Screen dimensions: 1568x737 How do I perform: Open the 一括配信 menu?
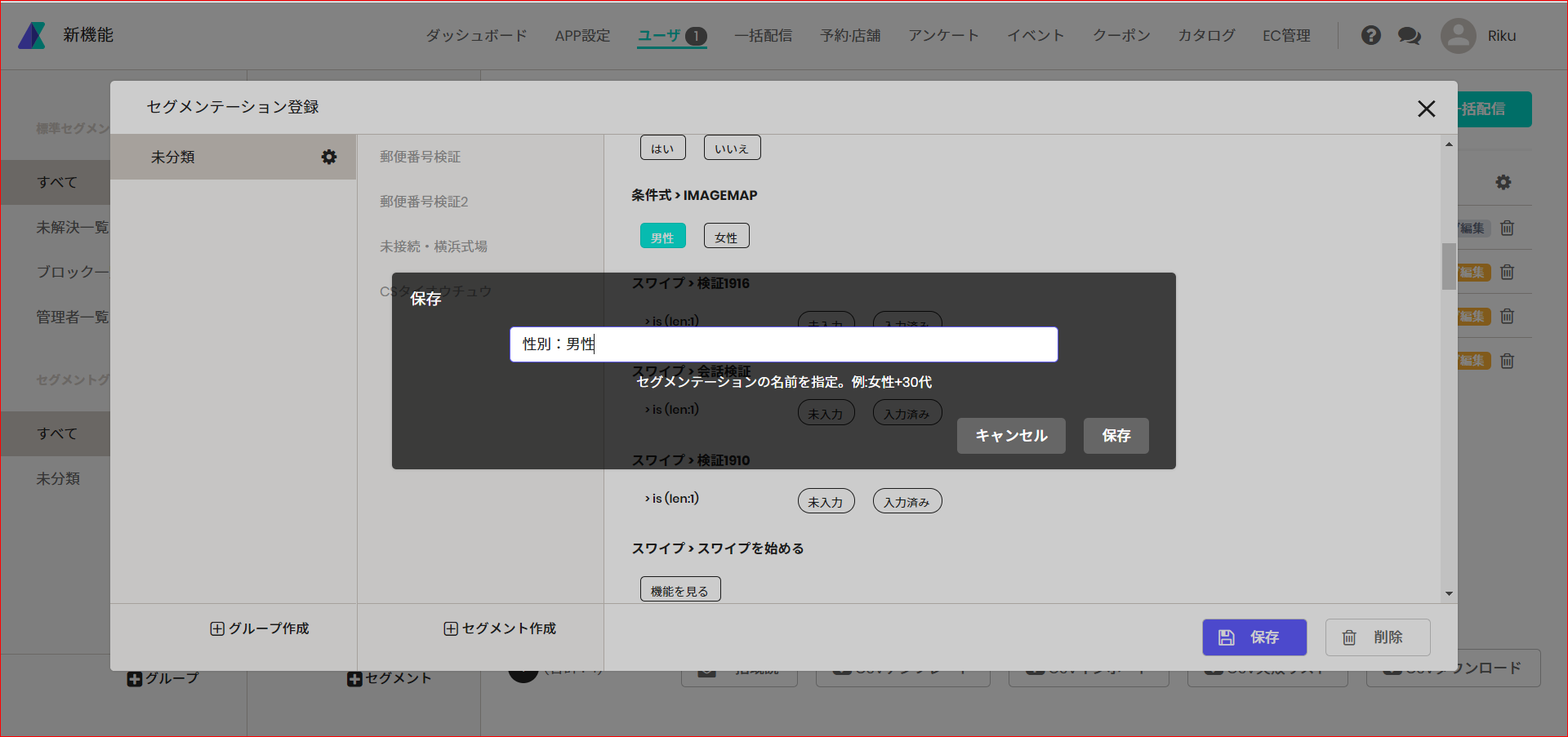(x=763, y=36)
